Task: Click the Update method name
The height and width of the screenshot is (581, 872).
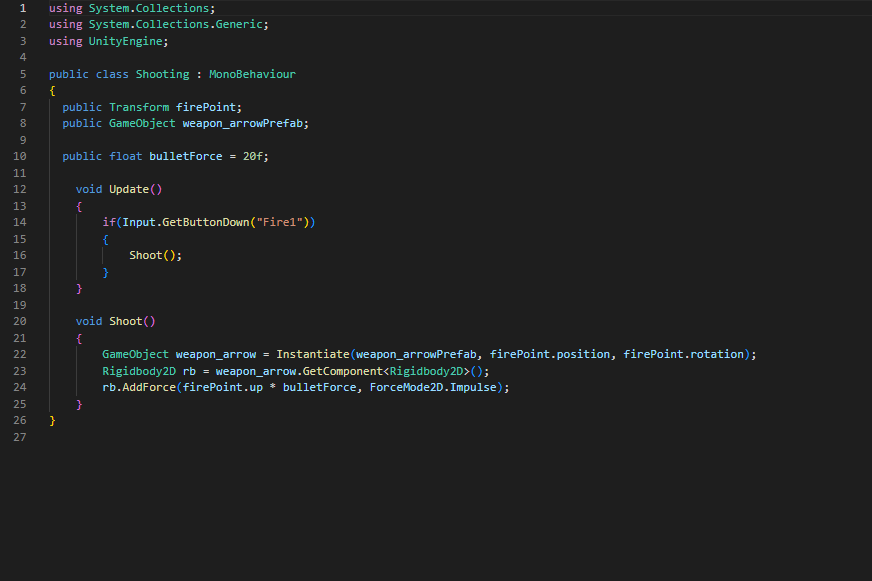Action: (x=129, y=189)
